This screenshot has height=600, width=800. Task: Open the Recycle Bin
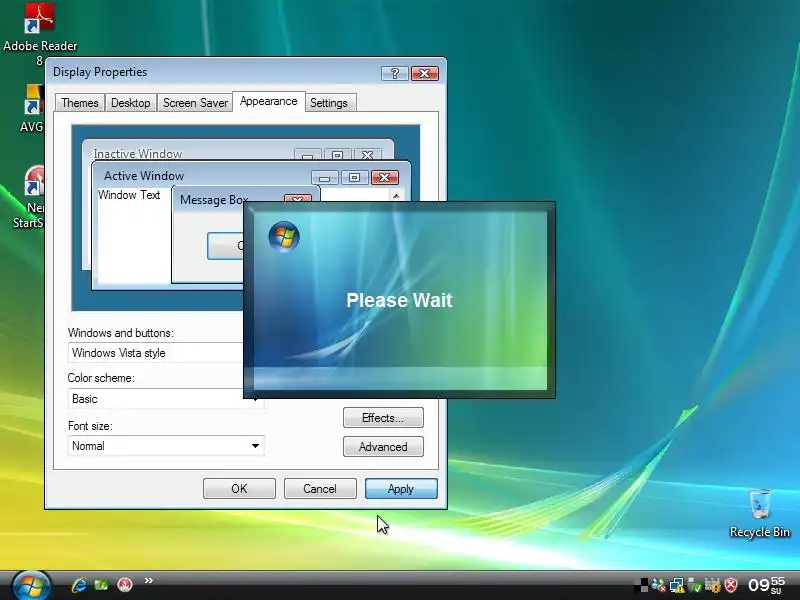(760, 513)
